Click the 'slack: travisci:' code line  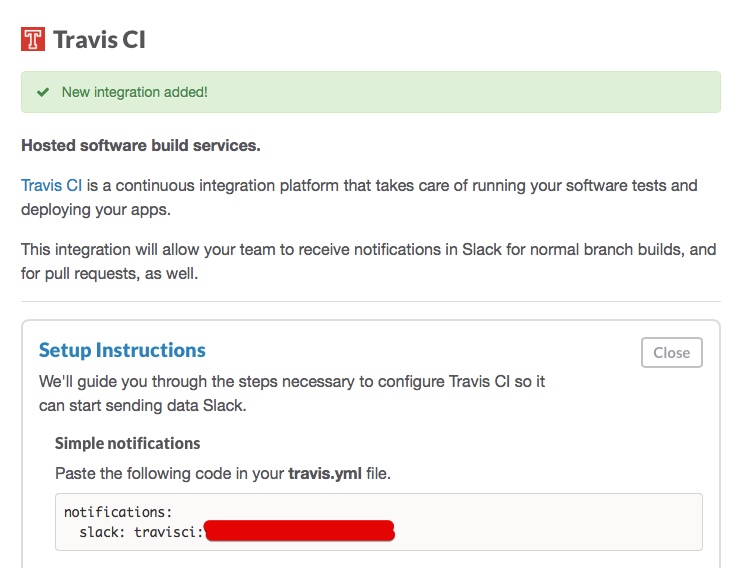click(142, 532)
